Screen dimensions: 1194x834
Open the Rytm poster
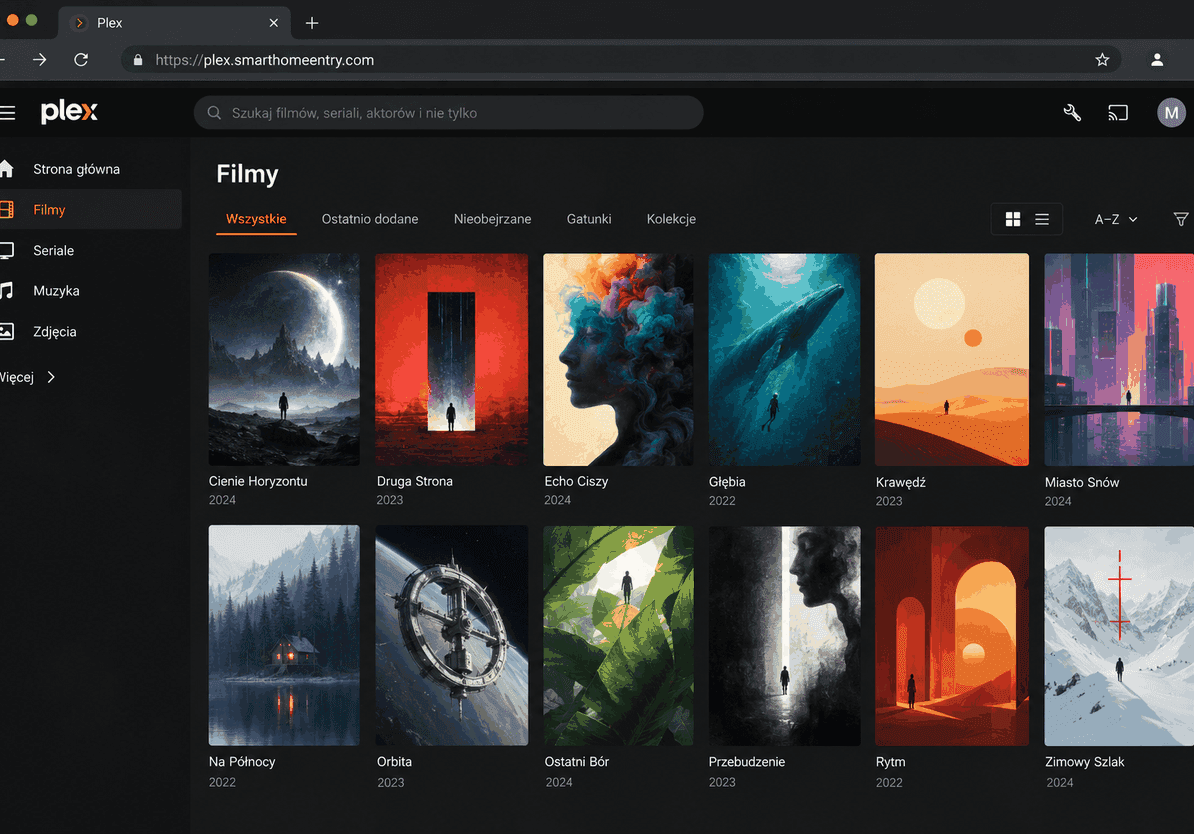pyautogui.click(x=952, y=636)
